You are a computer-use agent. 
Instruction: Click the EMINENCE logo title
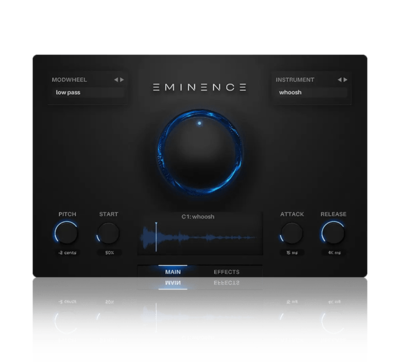[200, 87]
